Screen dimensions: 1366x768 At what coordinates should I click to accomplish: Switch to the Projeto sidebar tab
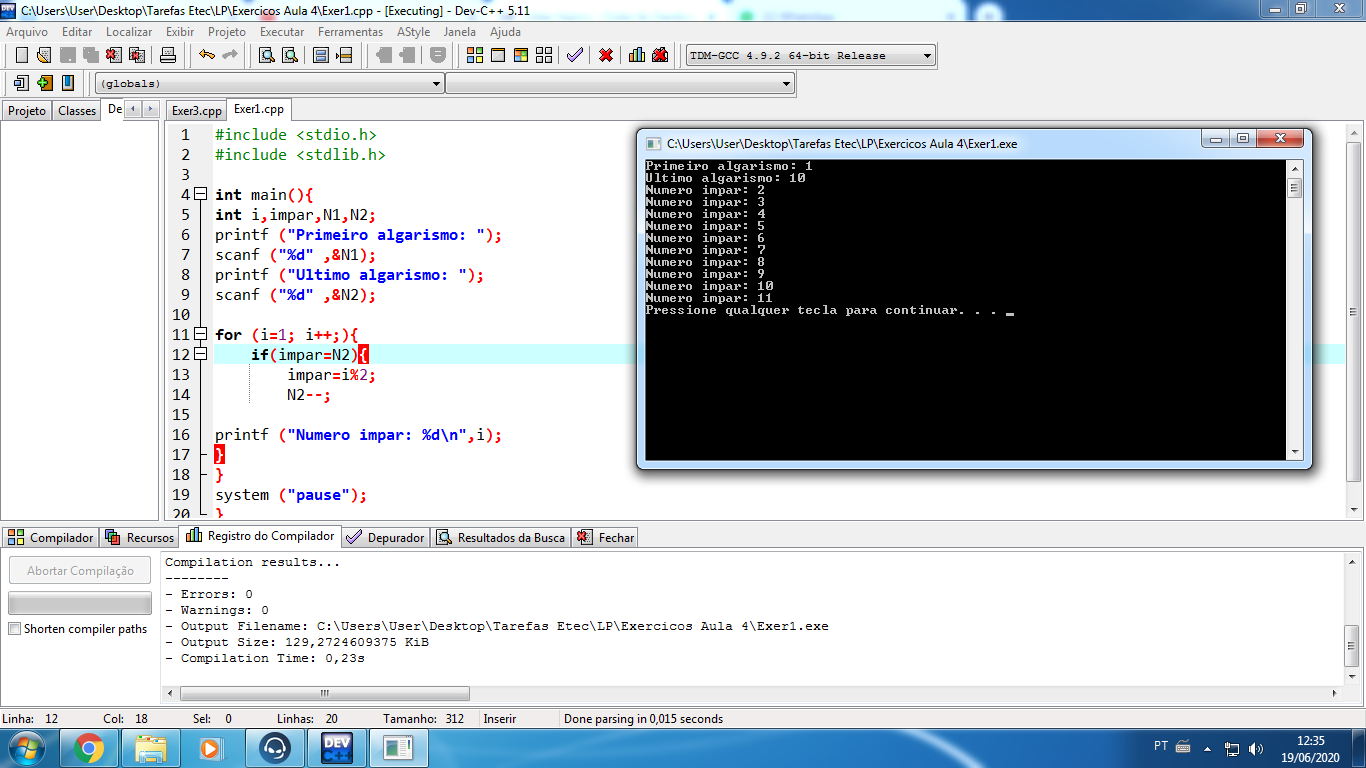tap(27, 110)
